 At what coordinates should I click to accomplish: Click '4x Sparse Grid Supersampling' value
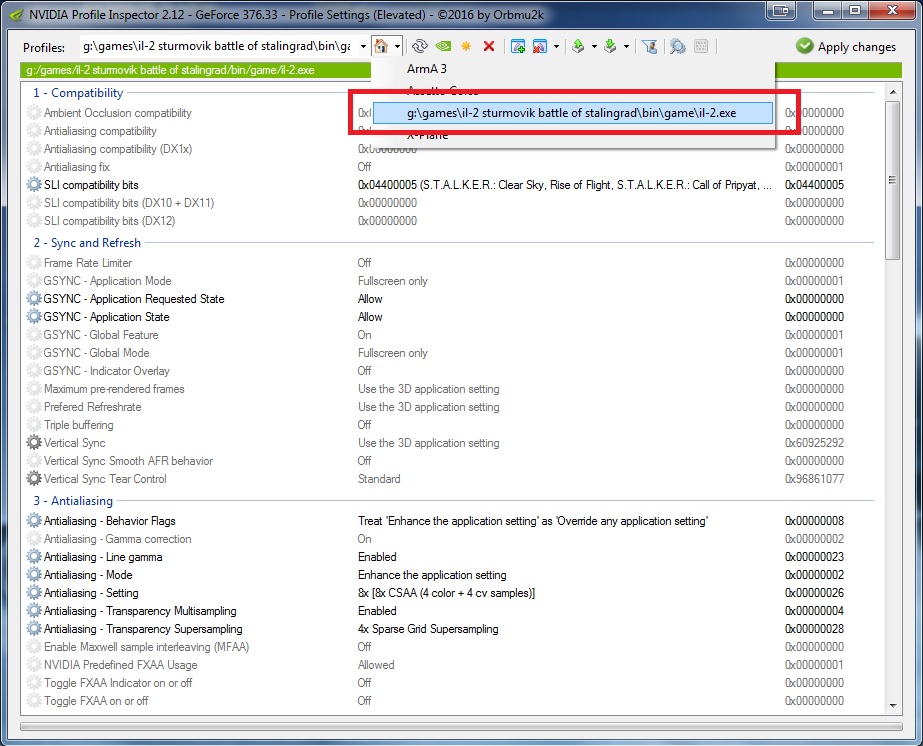coord(428,629)
